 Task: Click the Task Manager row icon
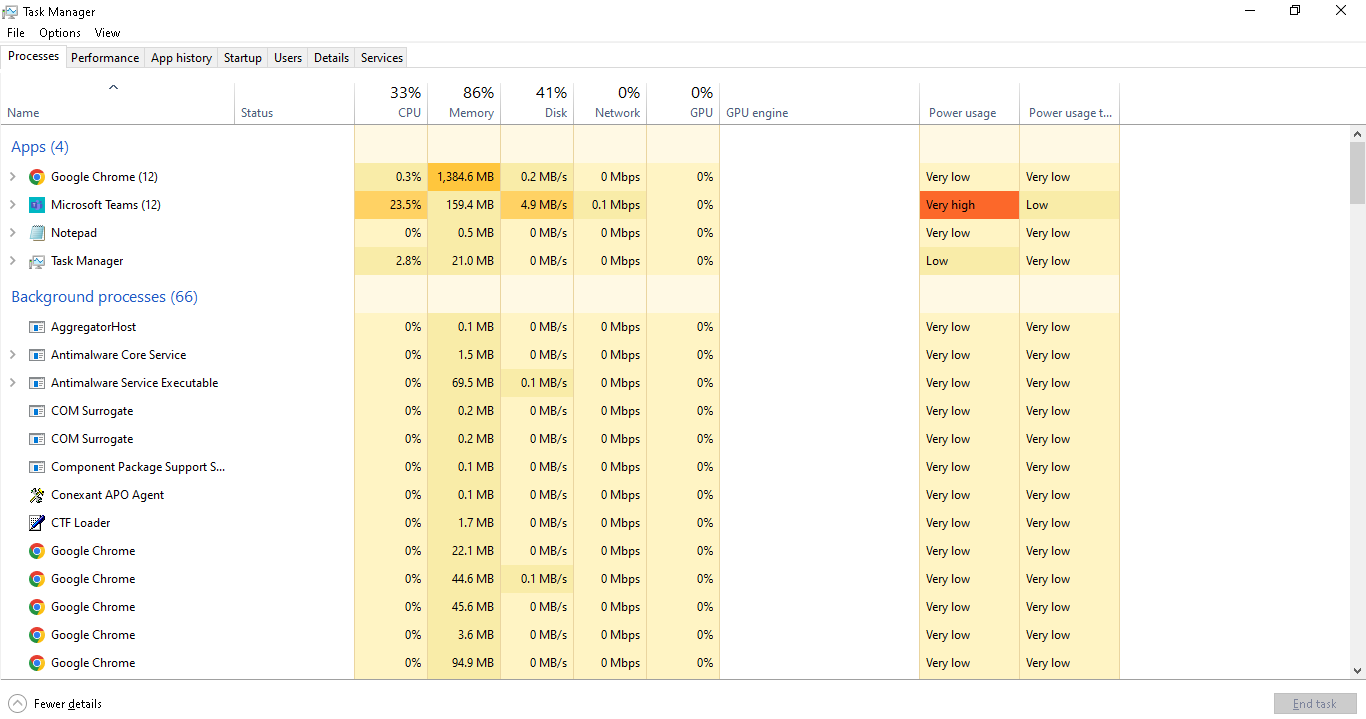click(x=37, y=261)
